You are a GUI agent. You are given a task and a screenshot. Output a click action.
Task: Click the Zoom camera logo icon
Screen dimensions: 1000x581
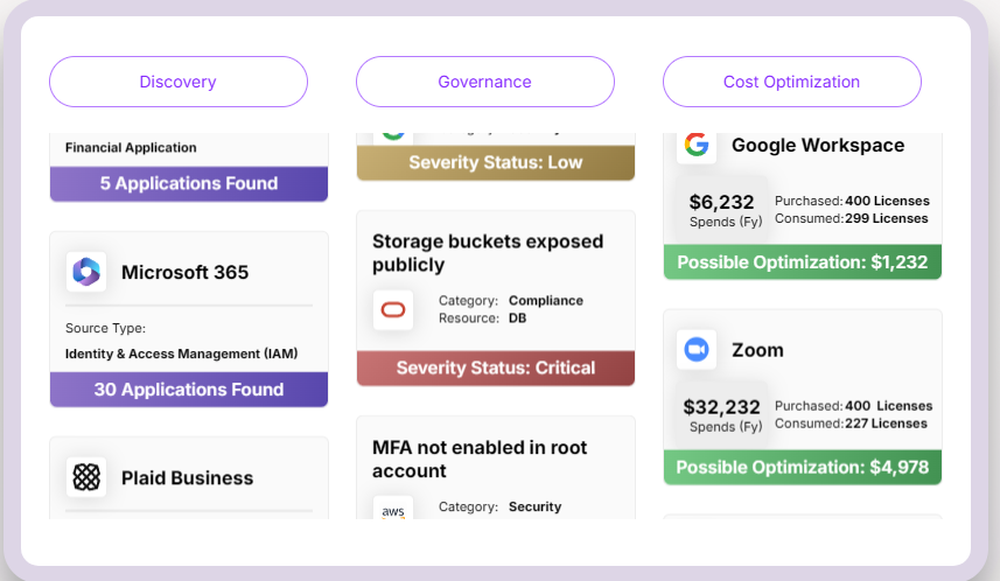(696, 350)
